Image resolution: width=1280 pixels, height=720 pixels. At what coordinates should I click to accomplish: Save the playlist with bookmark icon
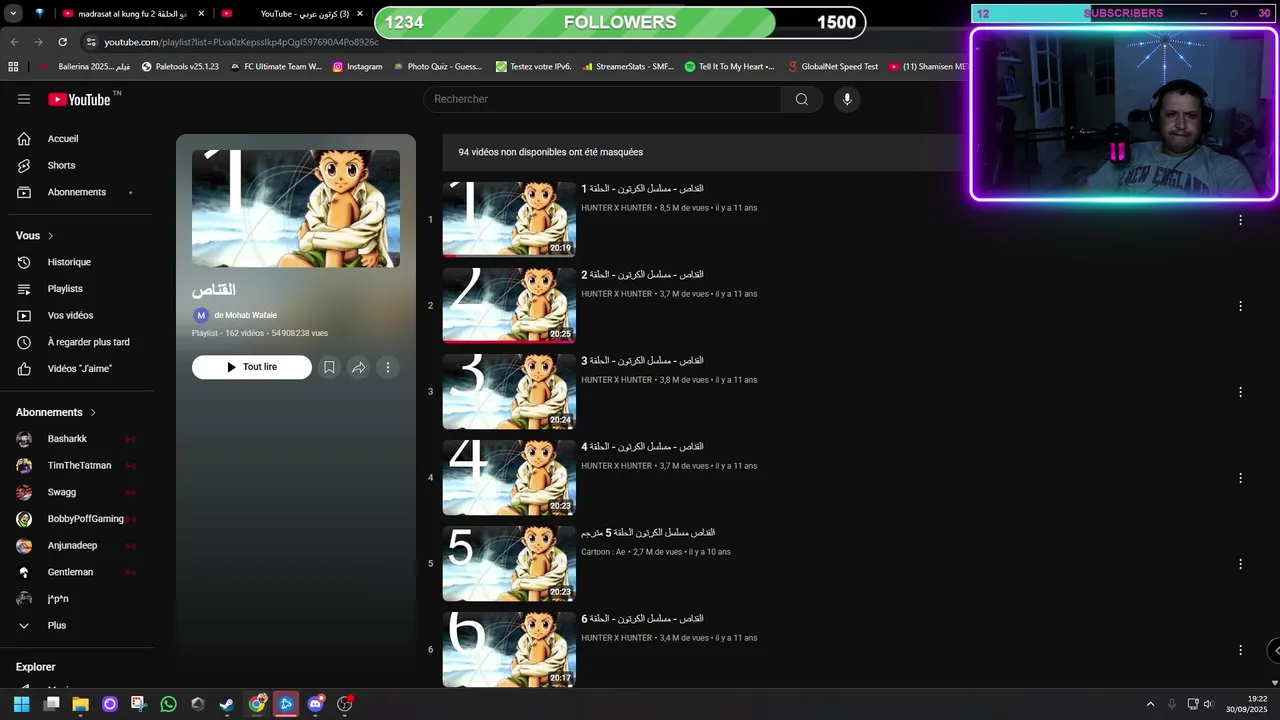[329, 367]
